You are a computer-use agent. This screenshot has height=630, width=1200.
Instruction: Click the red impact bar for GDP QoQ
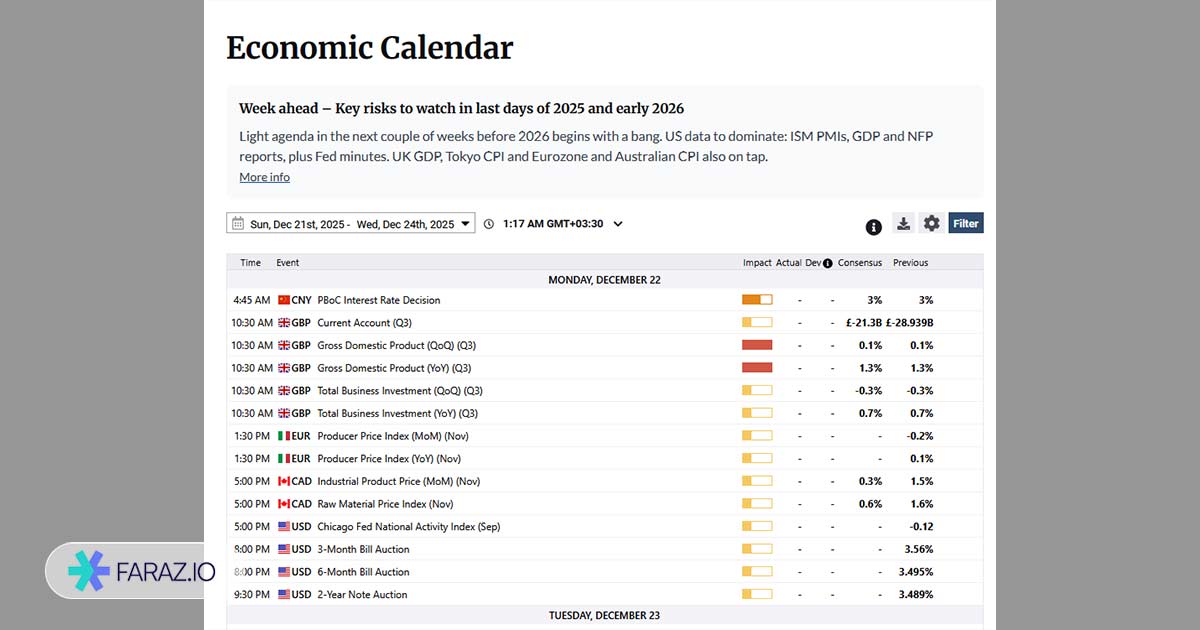coord(757,345)
